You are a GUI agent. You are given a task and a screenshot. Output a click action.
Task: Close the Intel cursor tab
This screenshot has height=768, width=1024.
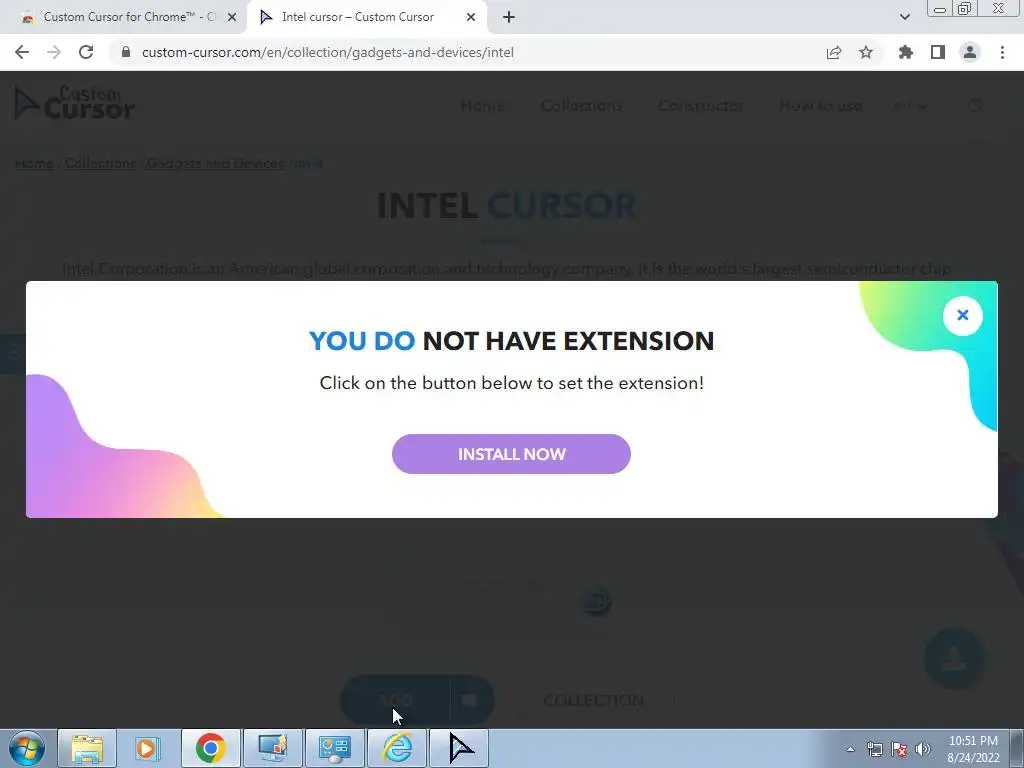point(471,17)
